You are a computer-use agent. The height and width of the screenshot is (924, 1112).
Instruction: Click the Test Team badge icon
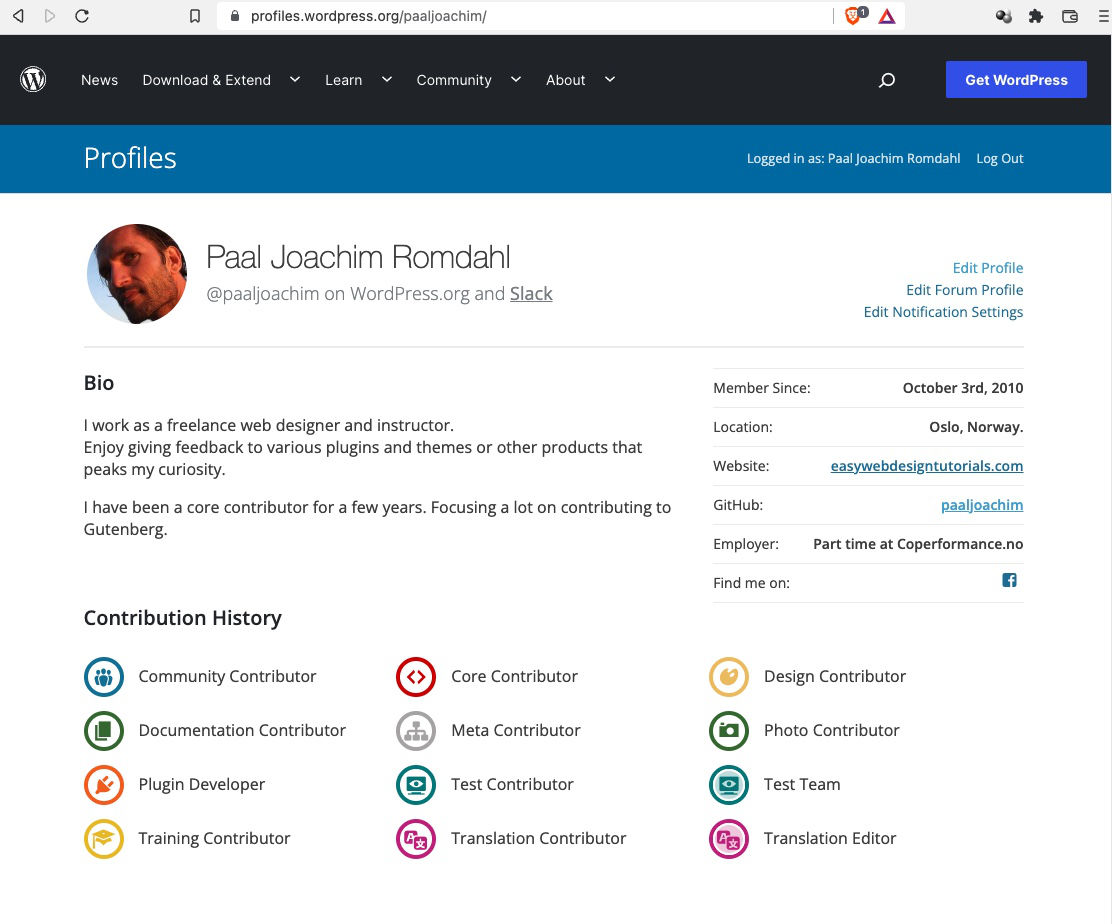[728, 784]
